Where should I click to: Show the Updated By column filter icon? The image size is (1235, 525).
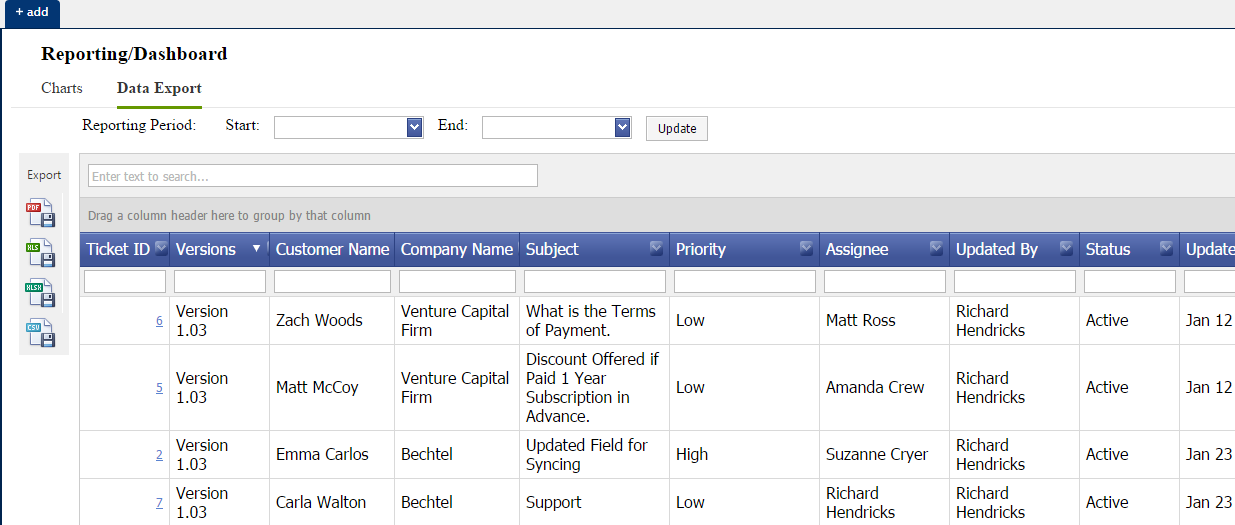click(1066, 249)
